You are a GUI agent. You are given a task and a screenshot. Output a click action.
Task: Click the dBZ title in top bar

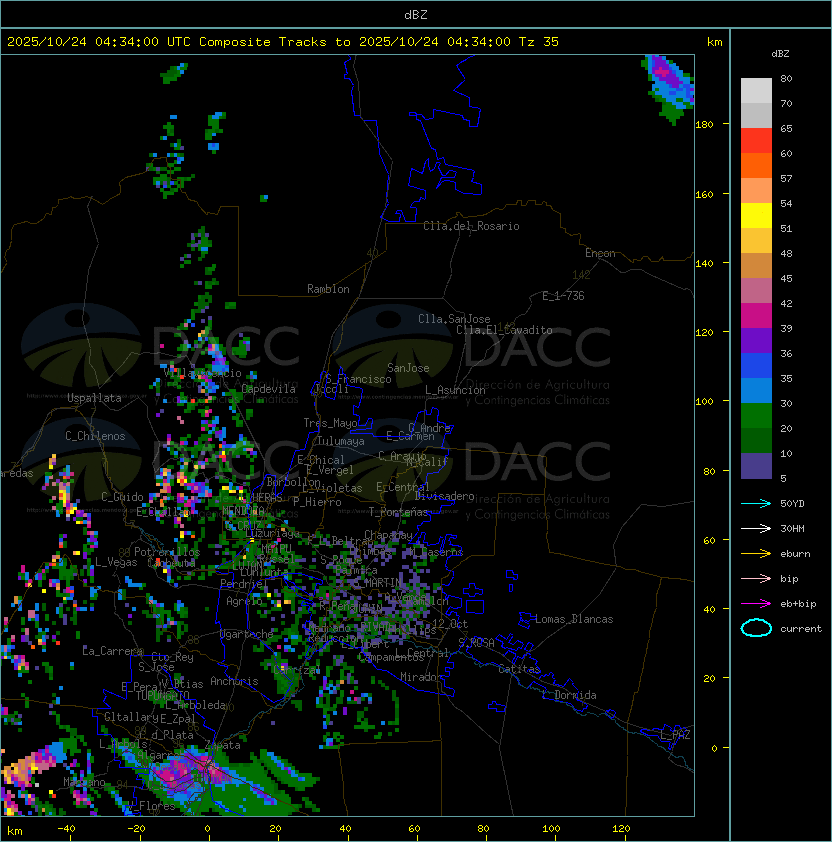pyautogui.click(x=416, y=14)
